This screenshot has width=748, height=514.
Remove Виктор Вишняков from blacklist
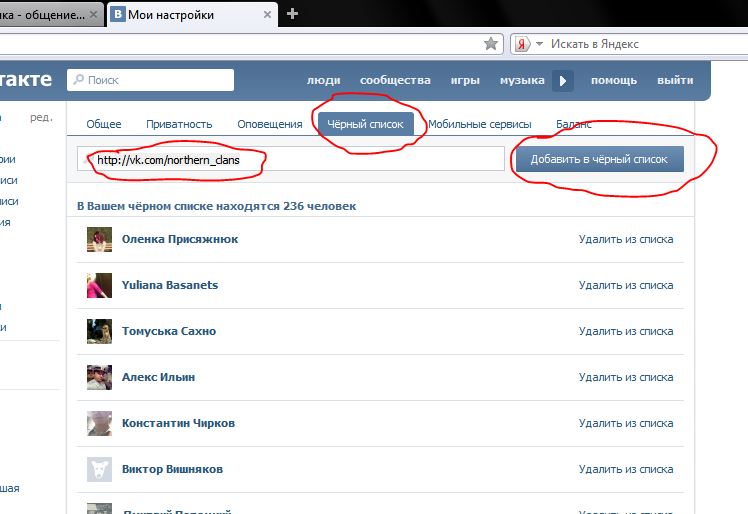click(x=626, y=469)
